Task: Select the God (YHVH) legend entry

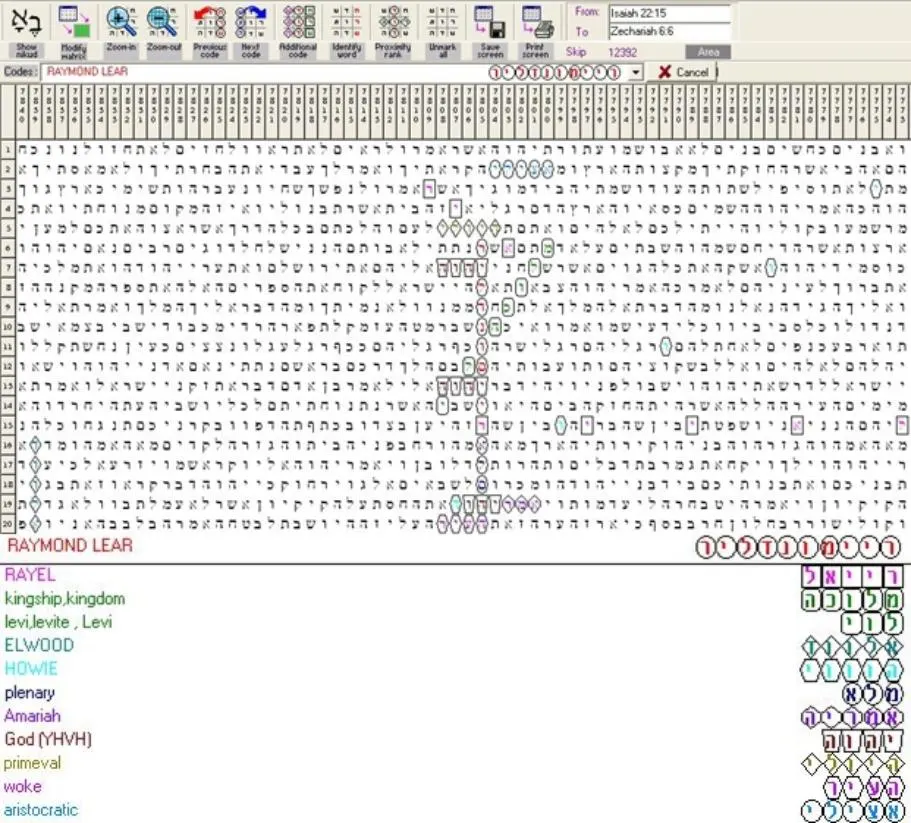Action: (48, 739)
